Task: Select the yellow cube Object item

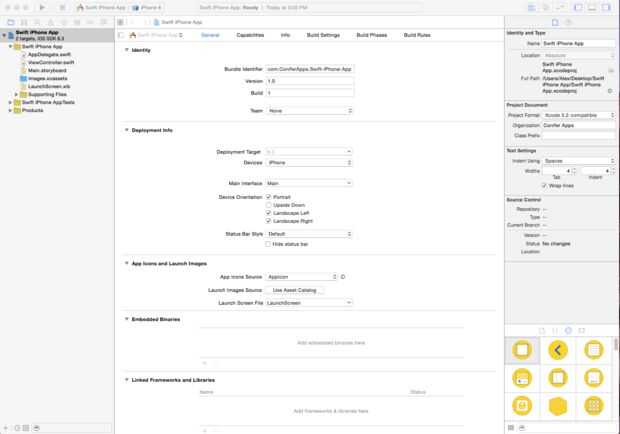Action: 558,406
